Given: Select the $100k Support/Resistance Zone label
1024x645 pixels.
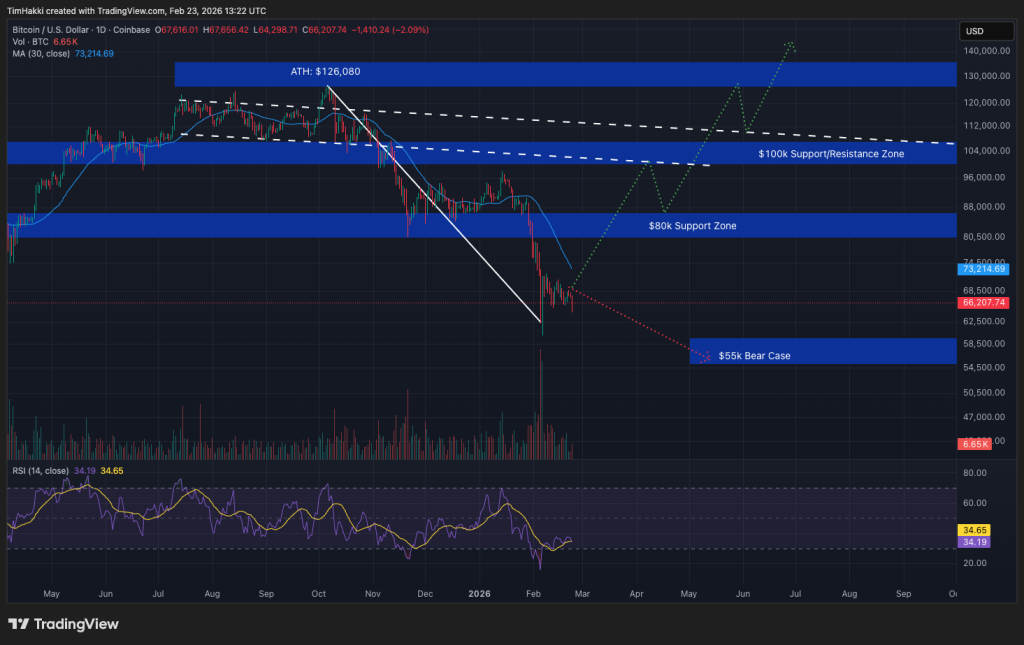Looking at the screenshot, I should (x=832, y=154).
